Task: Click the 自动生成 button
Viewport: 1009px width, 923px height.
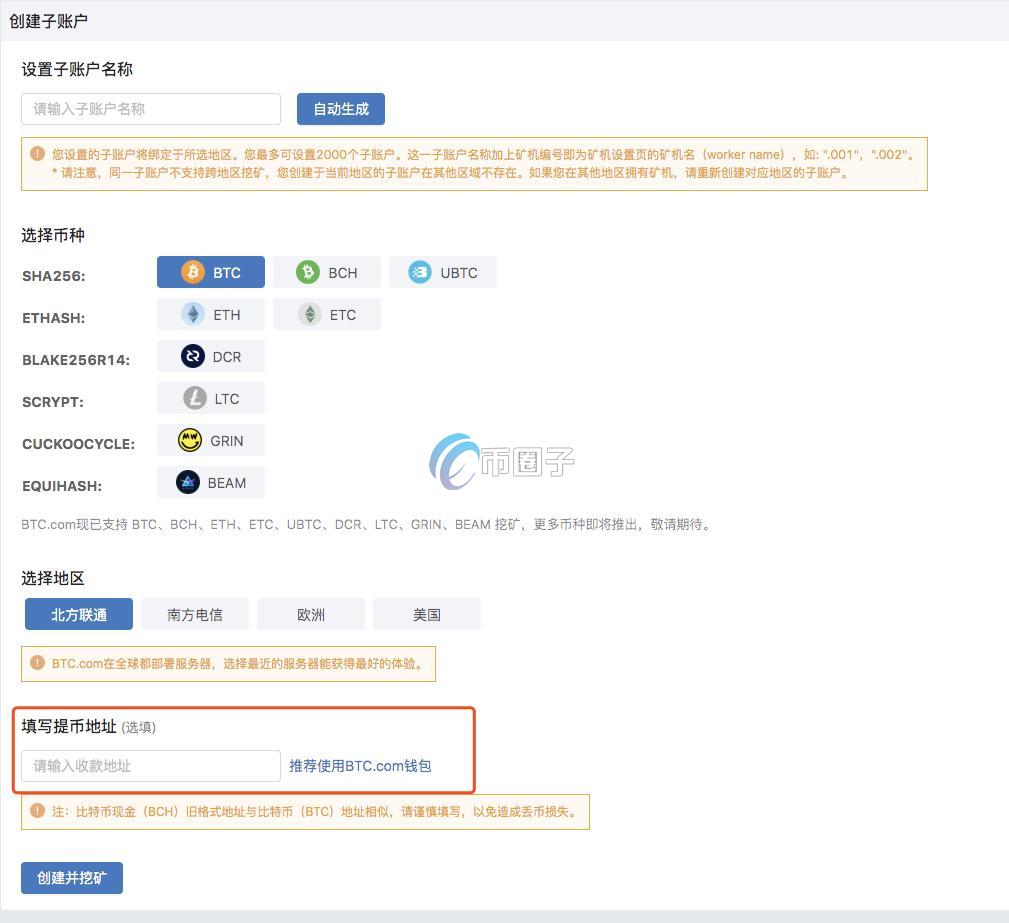Action: [x=340, y=109]
